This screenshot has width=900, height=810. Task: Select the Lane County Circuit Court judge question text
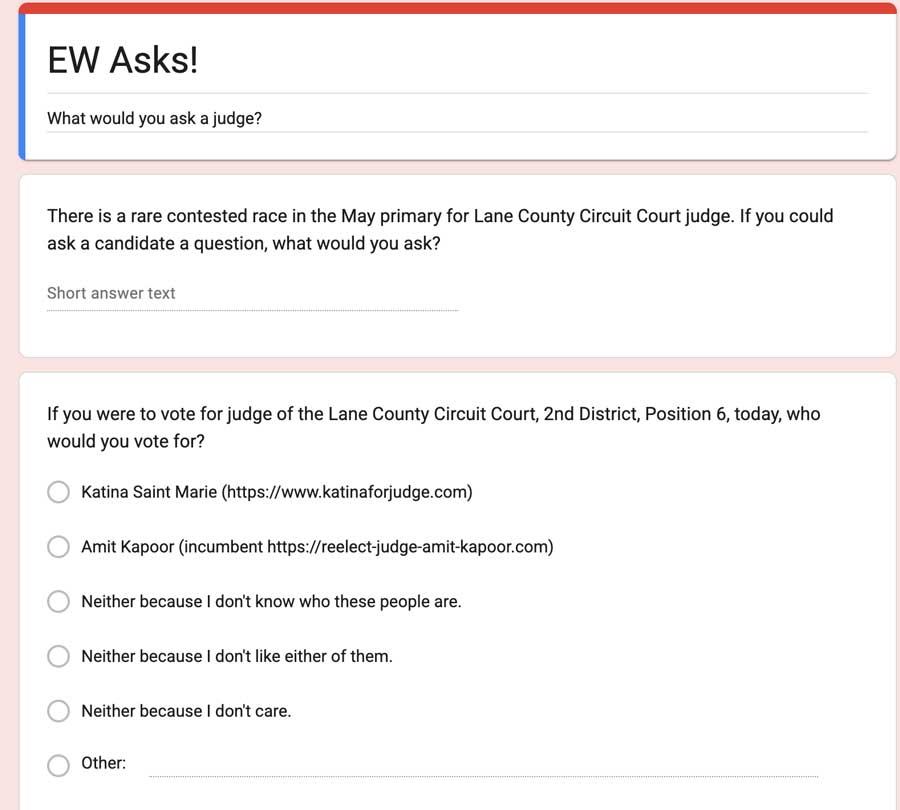pos(440,229)
